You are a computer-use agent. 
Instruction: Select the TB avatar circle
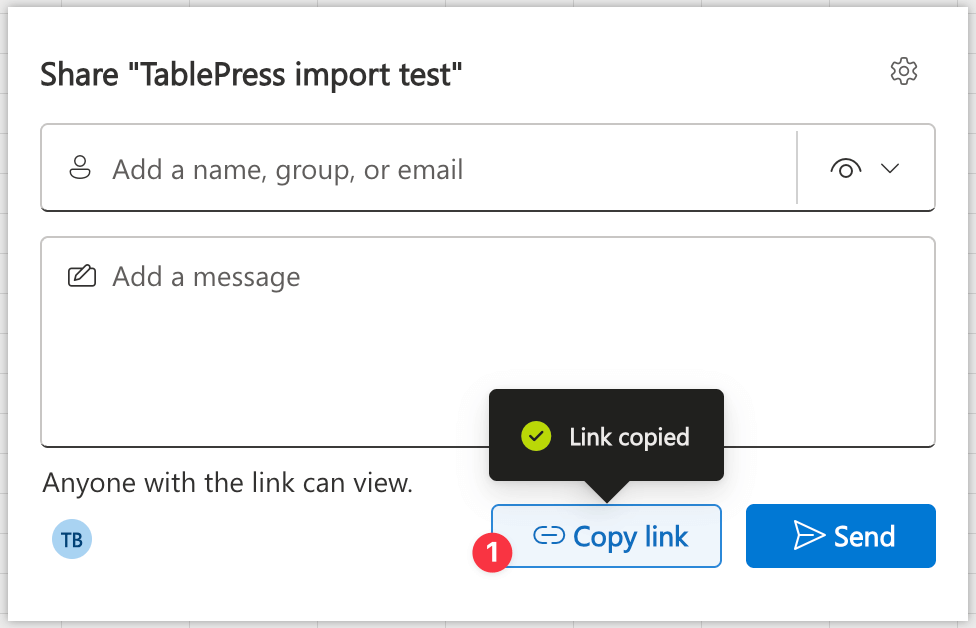click(x=71, y=538)
